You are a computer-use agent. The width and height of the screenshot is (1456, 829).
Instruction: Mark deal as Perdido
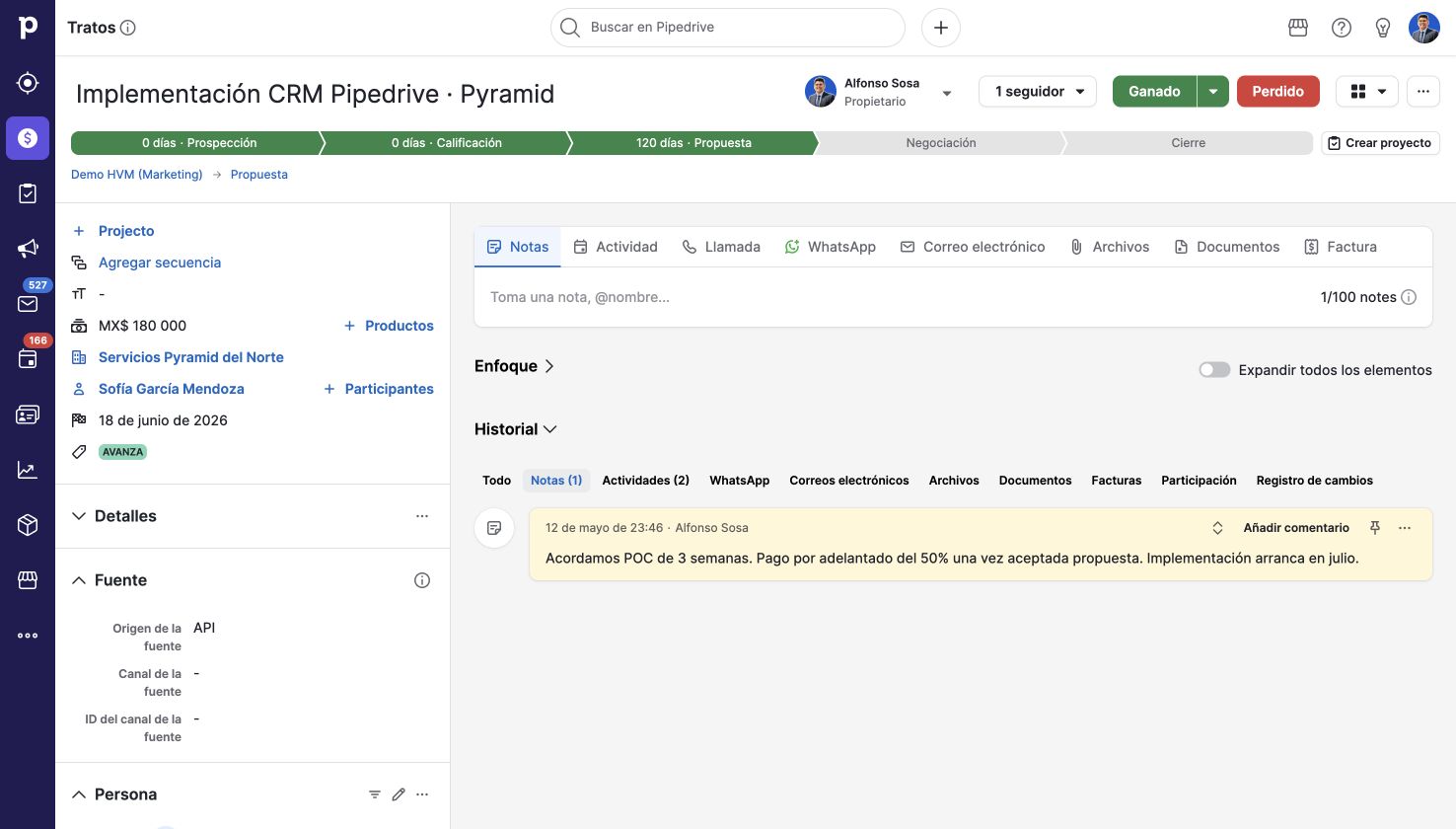coord(1278,92)
